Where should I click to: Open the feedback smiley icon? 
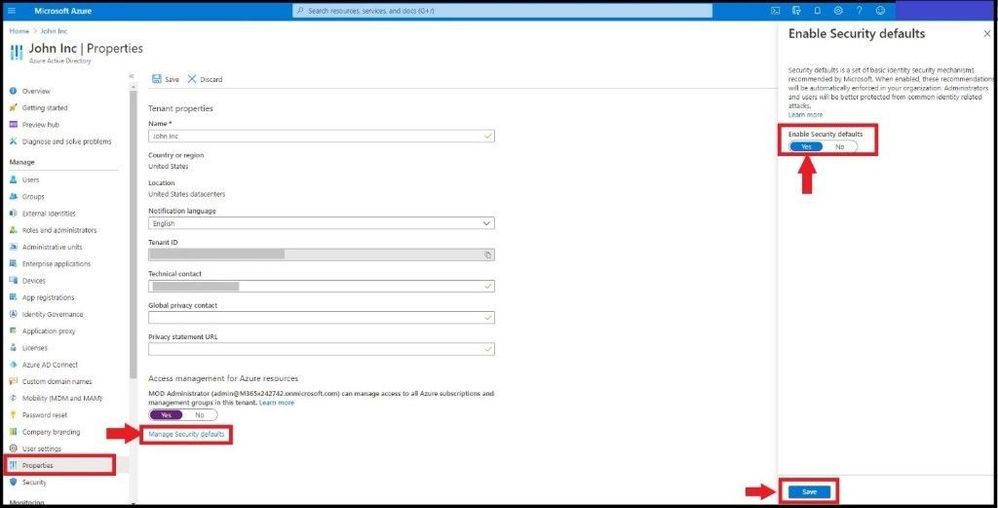(880, 10)
